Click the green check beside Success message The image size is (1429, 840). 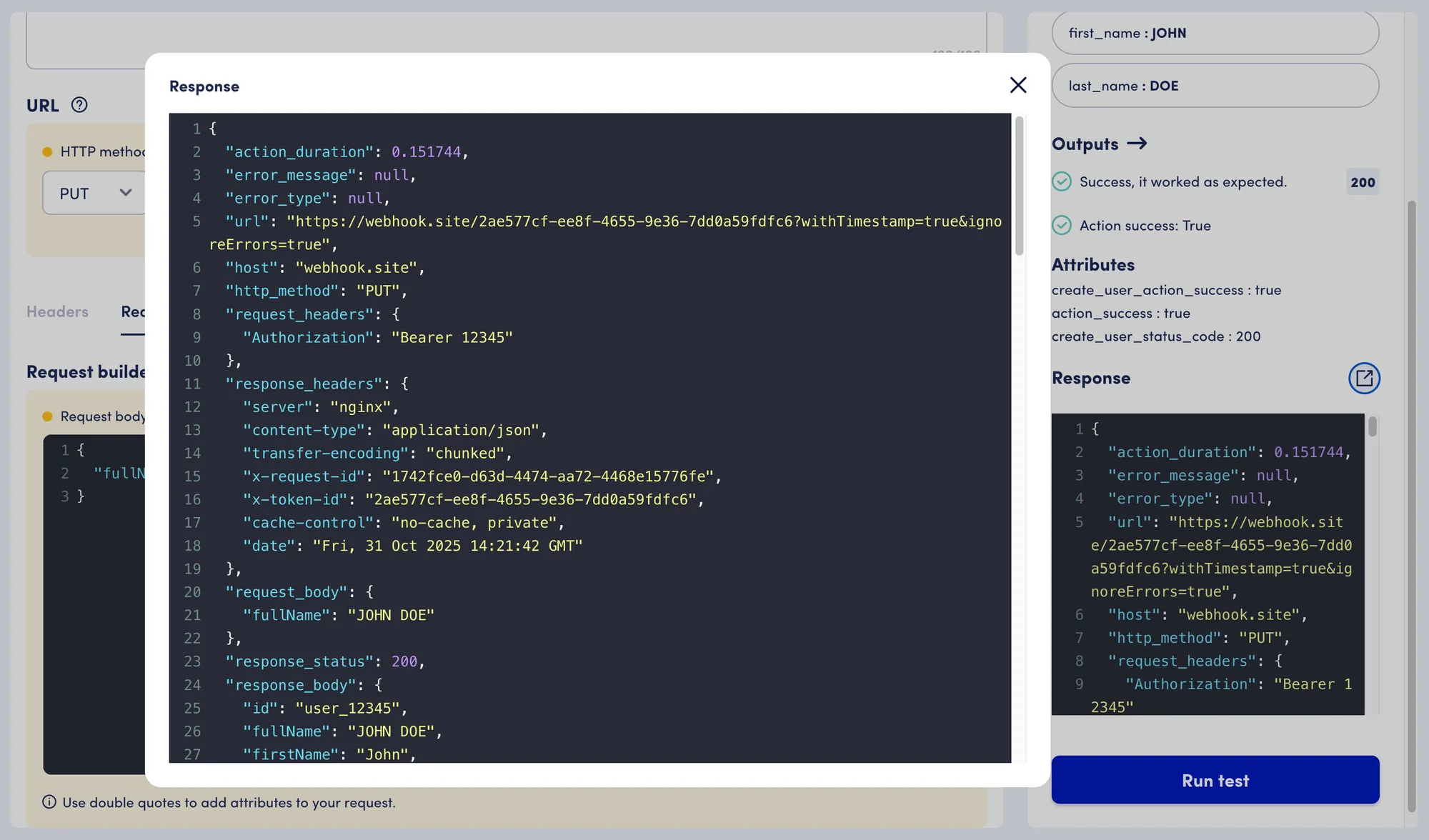click(x=1062, y=181)
